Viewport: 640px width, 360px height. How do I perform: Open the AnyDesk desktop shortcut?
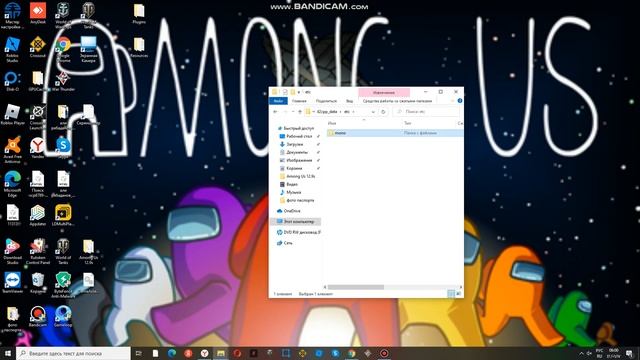tap(38, 13)
